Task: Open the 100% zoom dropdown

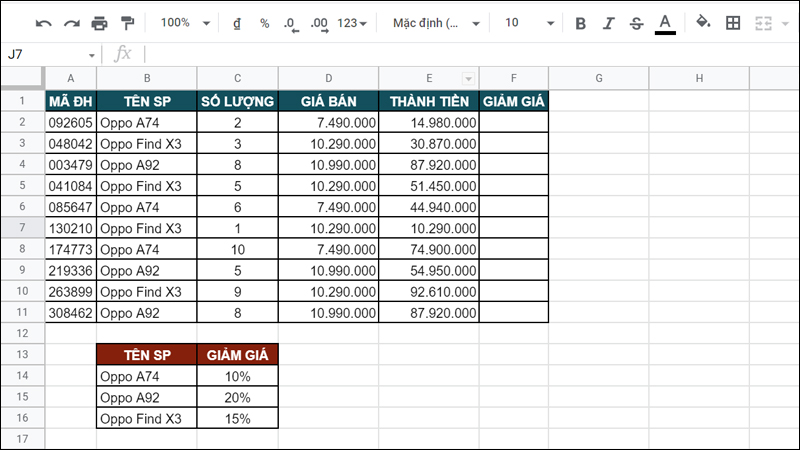Action: coord(185,23)
